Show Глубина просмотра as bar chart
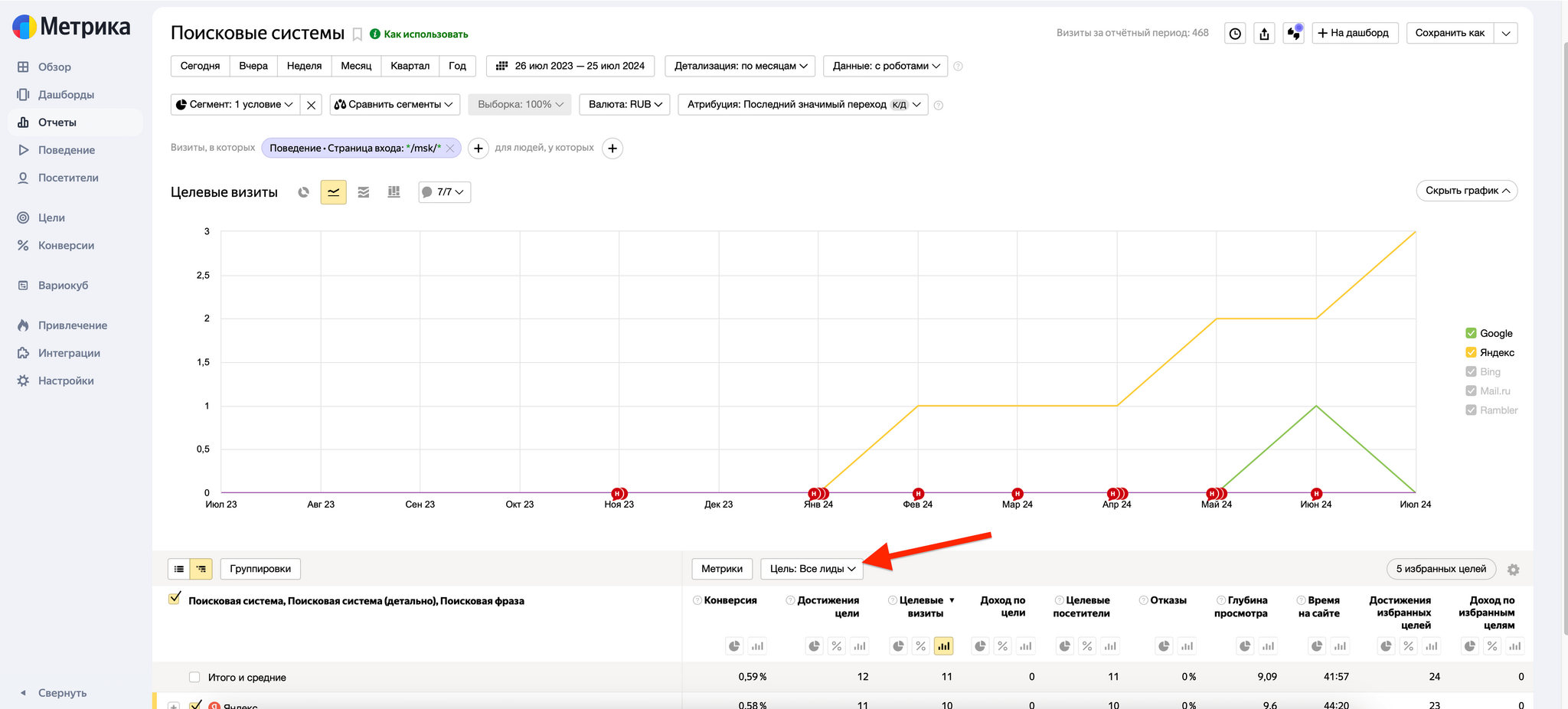1568x709 pixels. click(x=1268, y=646)
